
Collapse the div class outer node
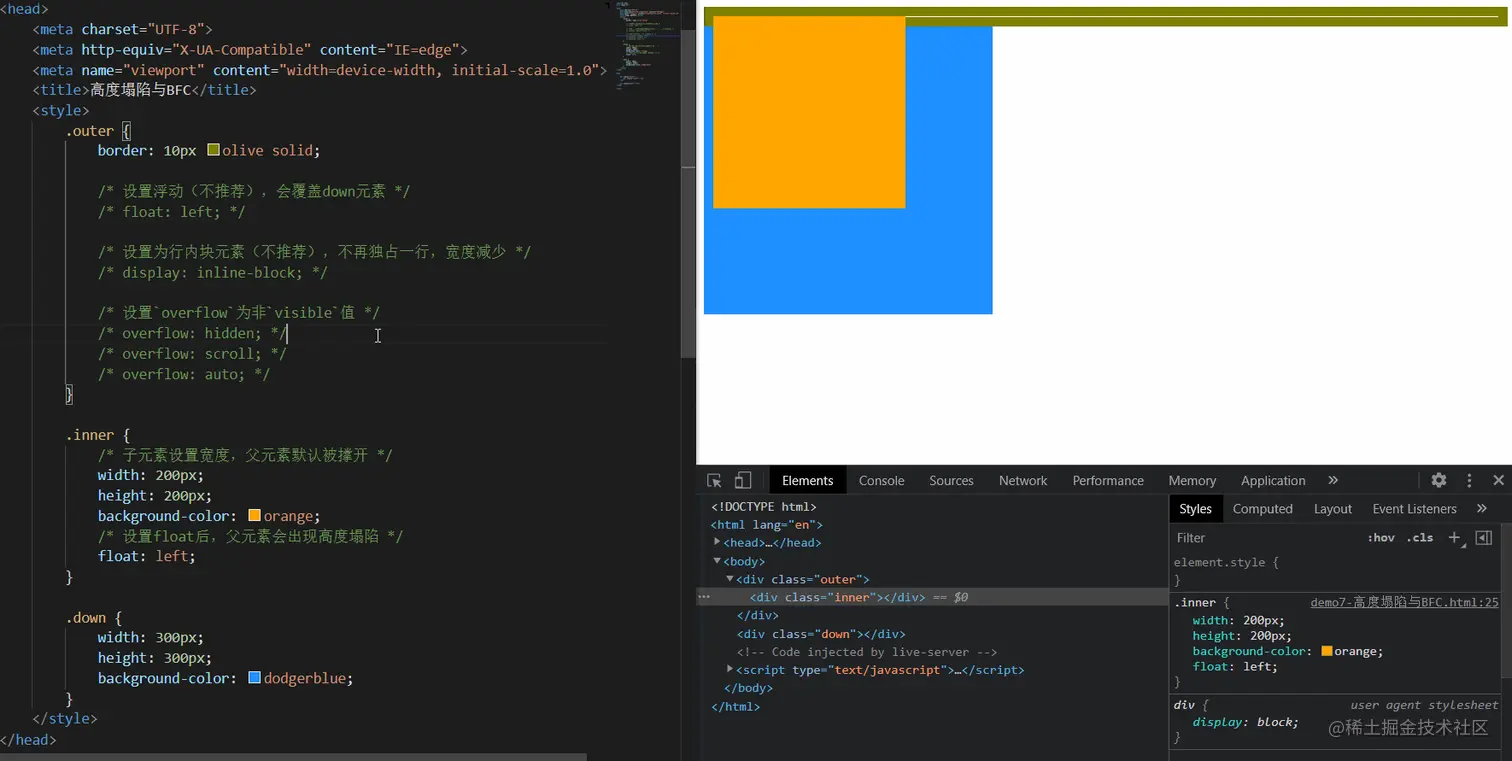pyautogui.click(x=730, y=579)
